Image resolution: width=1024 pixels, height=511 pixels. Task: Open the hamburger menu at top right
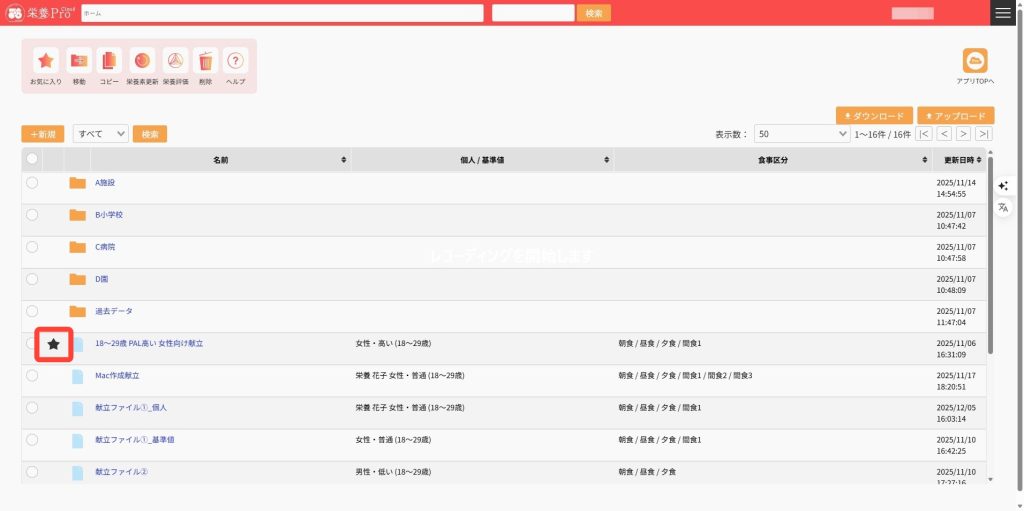coord(1003,12)
